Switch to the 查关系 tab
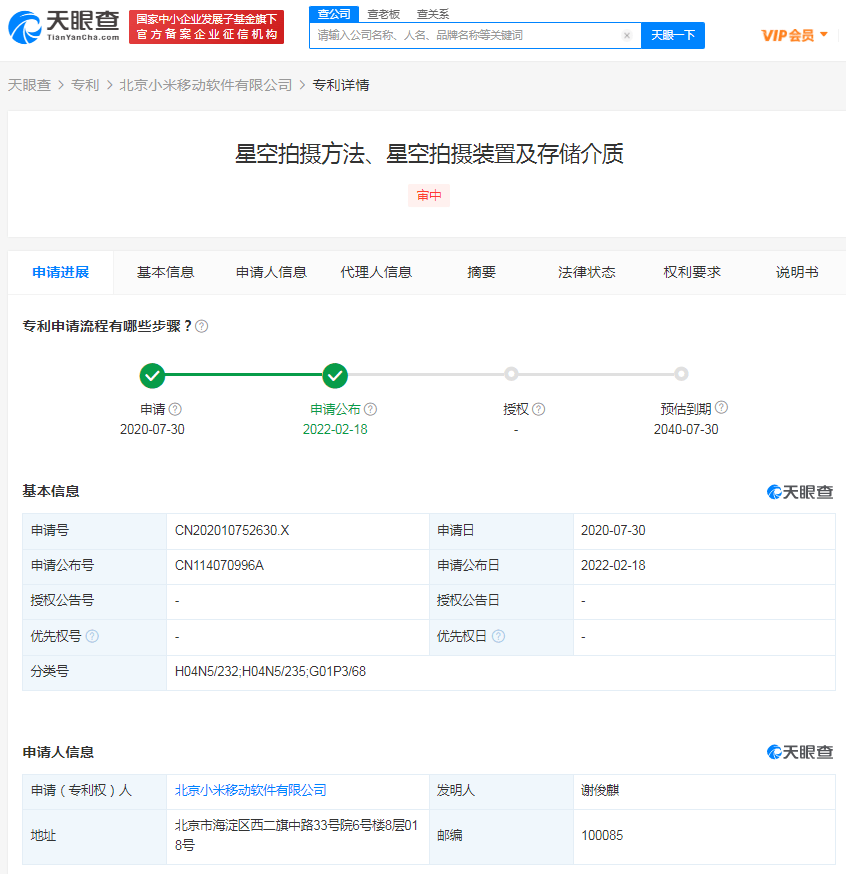Image resolution: width=846 pixels, height=874 pixels. pyautogui.click(x=432, y=15)
